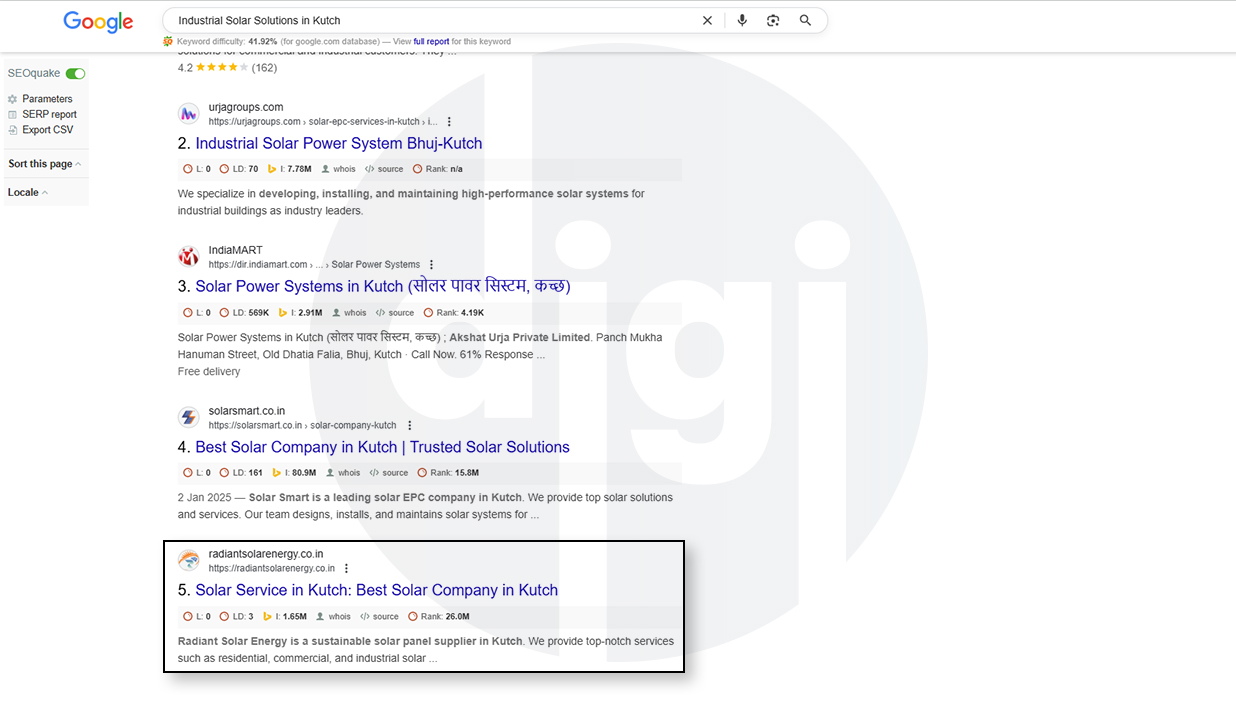
Task: Click the magnifying glass search button
Action: [x=805, y=20]
